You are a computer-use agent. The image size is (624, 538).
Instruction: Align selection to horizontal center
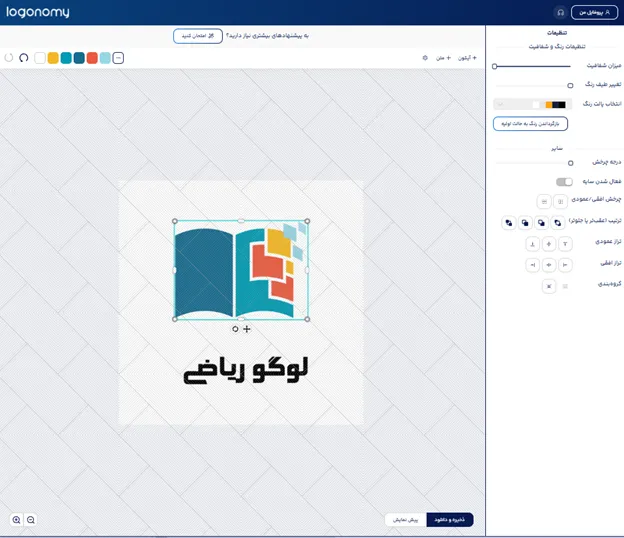click(549, 265)
